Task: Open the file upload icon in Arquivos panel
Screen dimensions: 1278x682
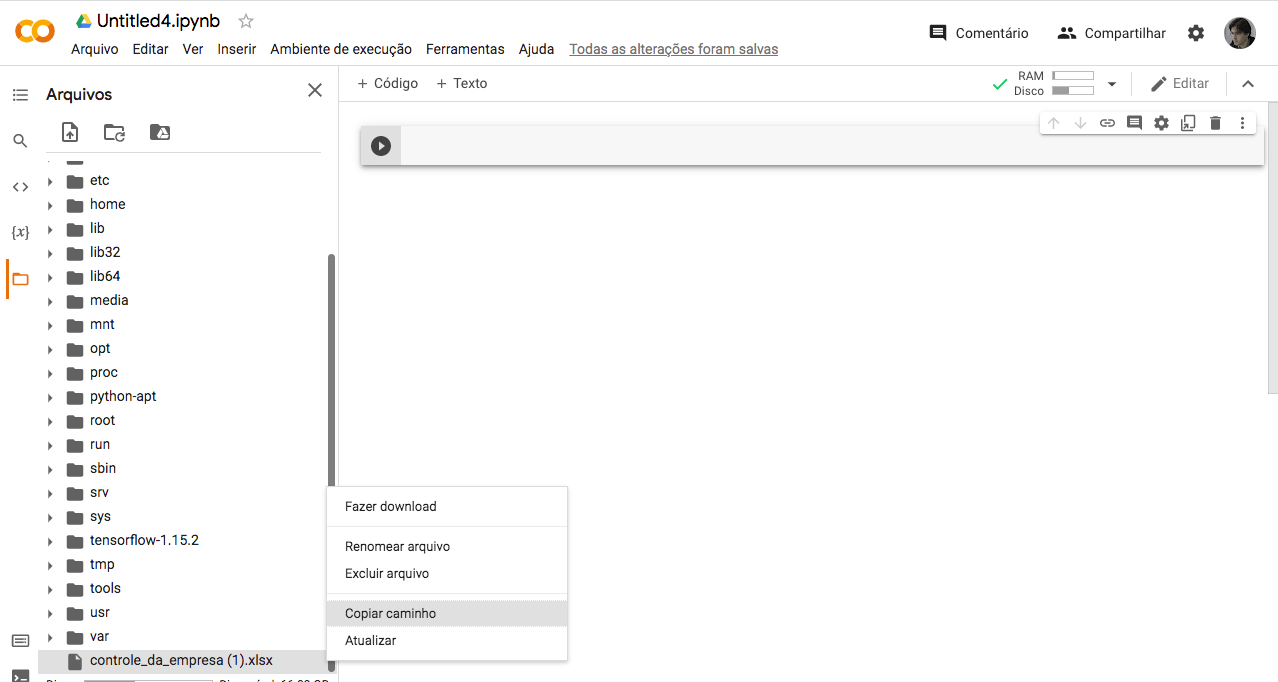Action: click(x=70, y=131)
